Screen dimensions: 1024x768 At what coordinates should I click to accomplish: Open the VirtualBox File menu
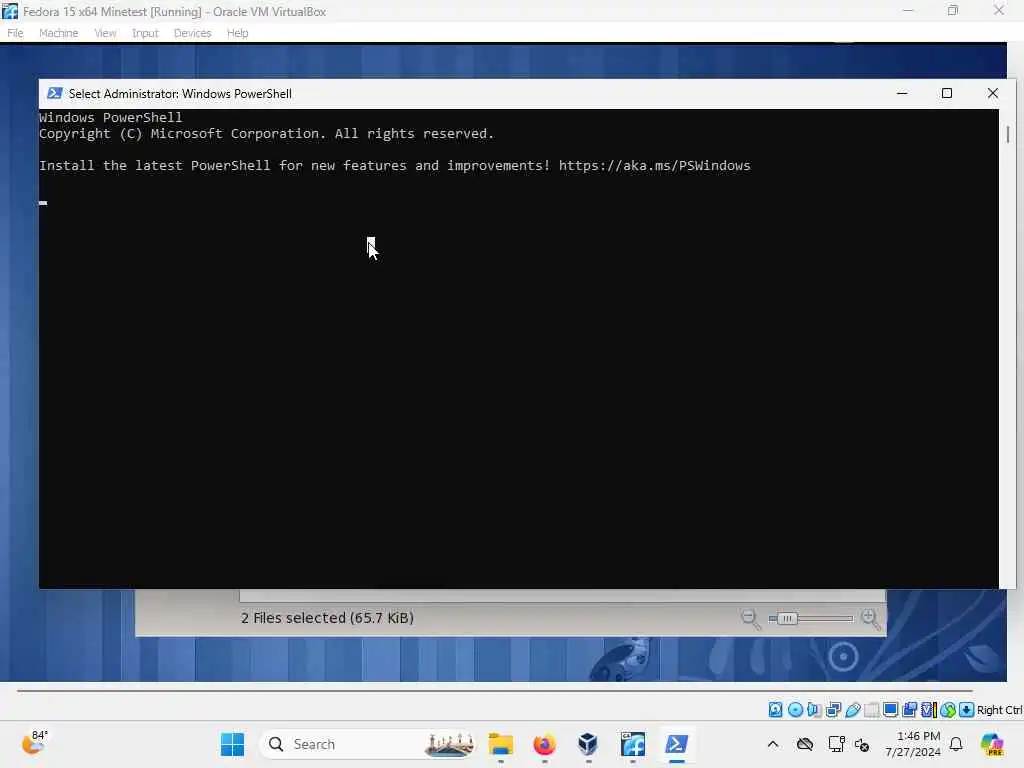pyautogui.click(x=15, y=33)
